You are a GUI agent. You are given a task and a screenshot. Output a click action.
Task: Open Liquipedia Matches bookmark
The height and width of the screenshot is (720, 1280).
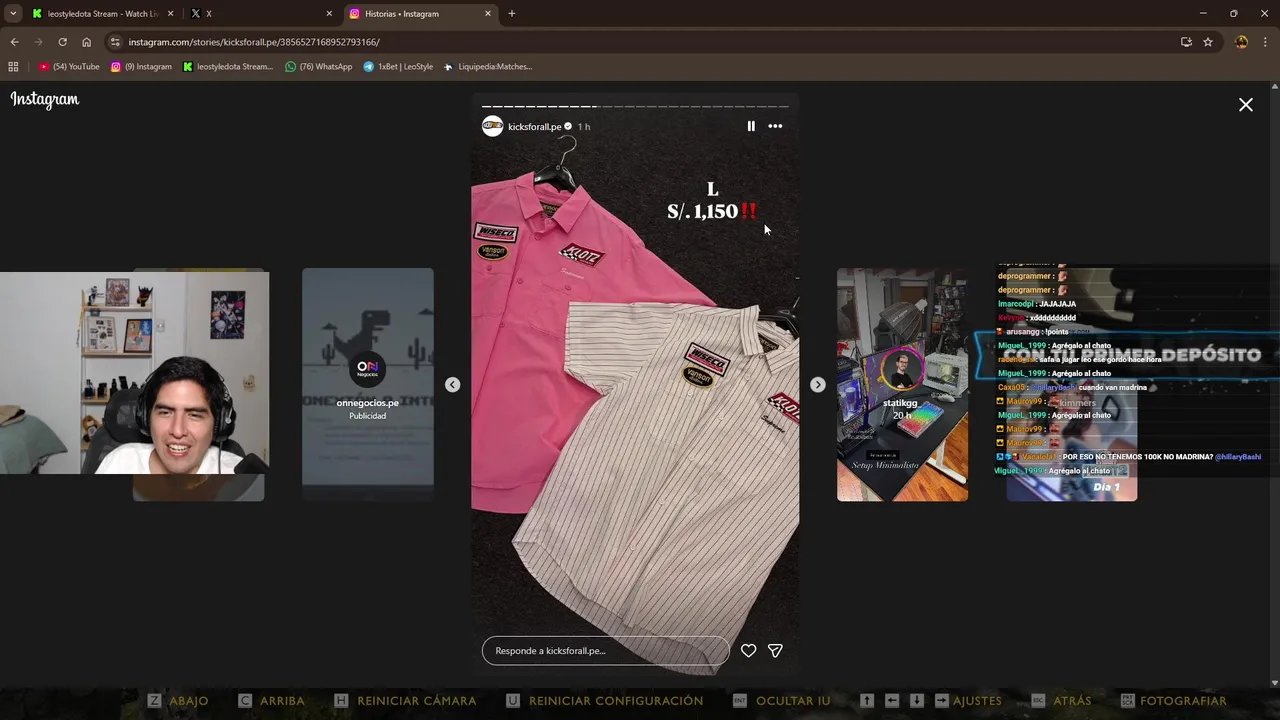coord(488,67)
